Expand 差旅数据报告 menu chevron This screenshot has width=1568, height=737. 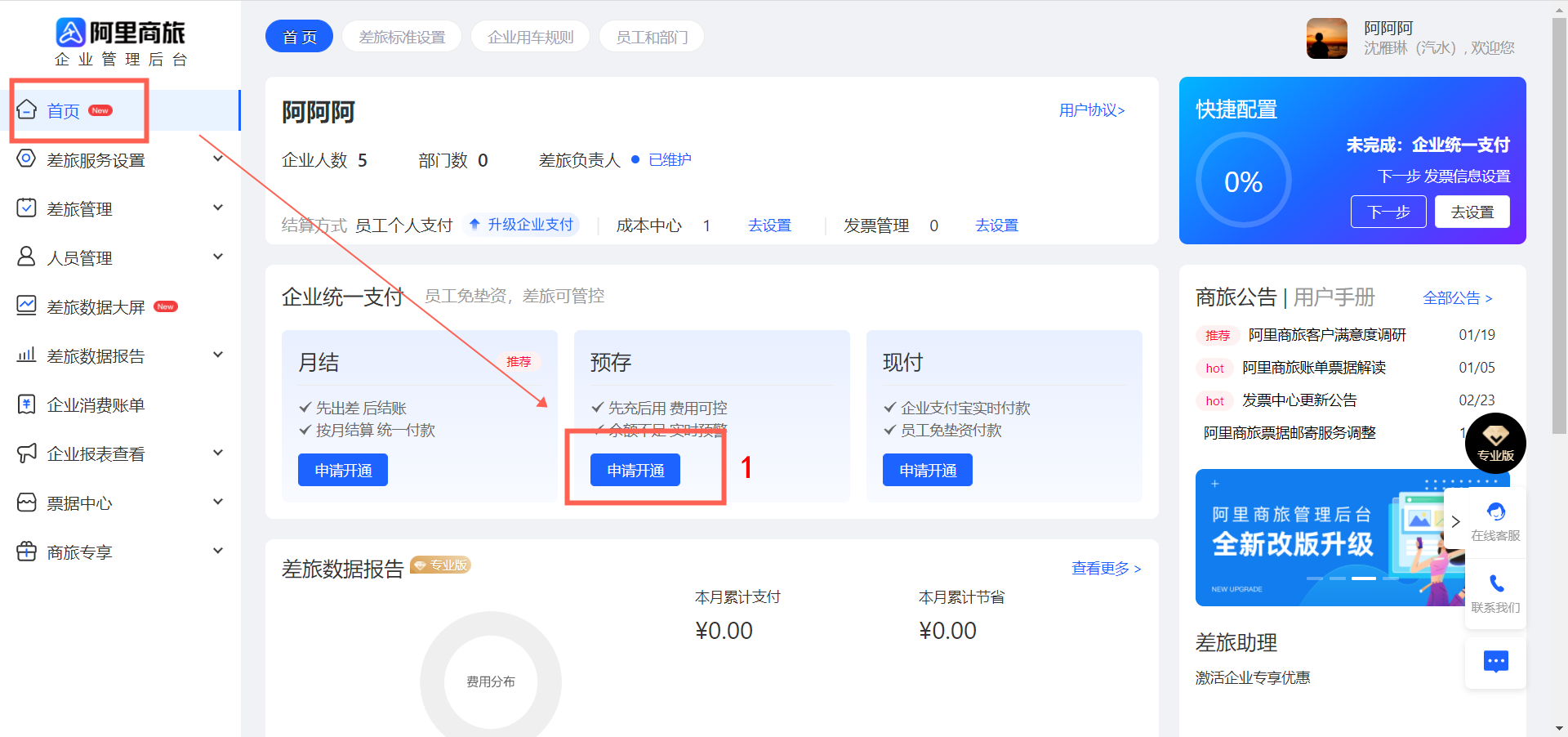pos(218,355)
